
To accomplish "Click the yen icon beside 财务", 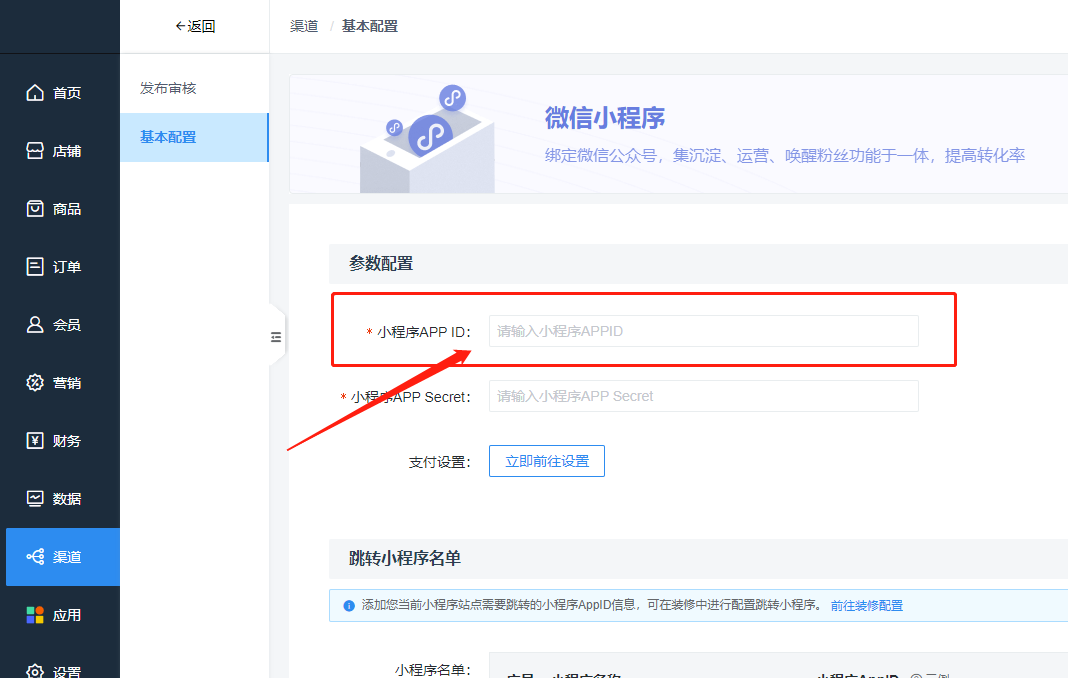I will (35, 440).
